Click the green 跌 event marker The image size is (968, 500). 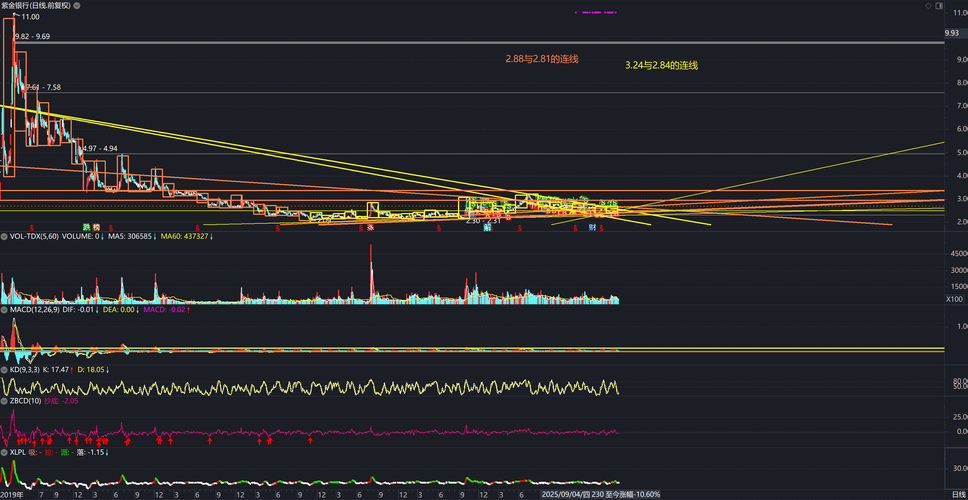[x=87, y=227]
